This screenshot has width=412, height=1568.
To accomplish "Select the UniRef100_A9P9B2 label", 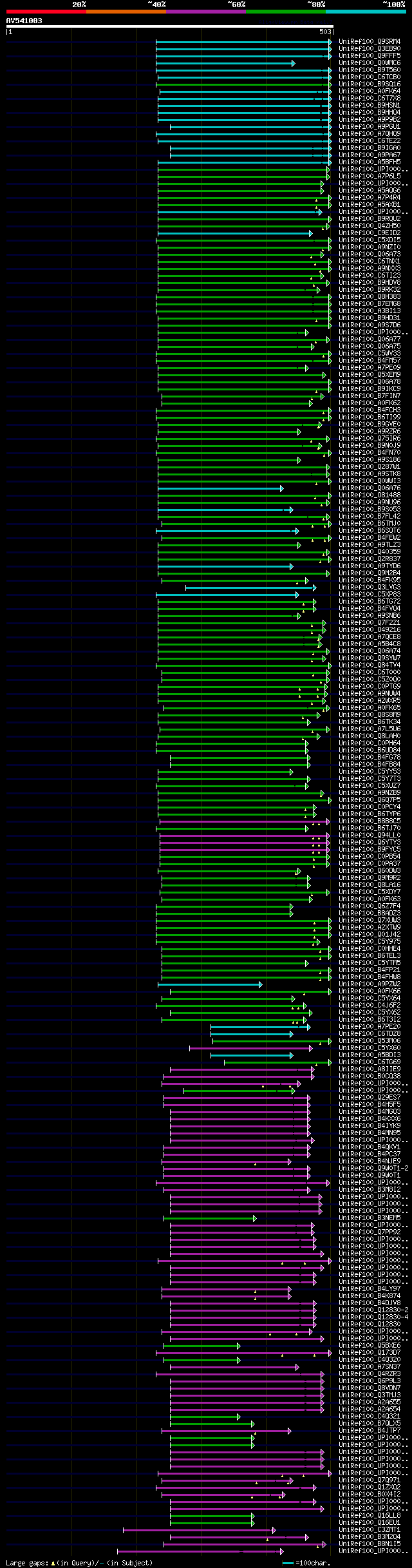I will [x=370, y=120].
